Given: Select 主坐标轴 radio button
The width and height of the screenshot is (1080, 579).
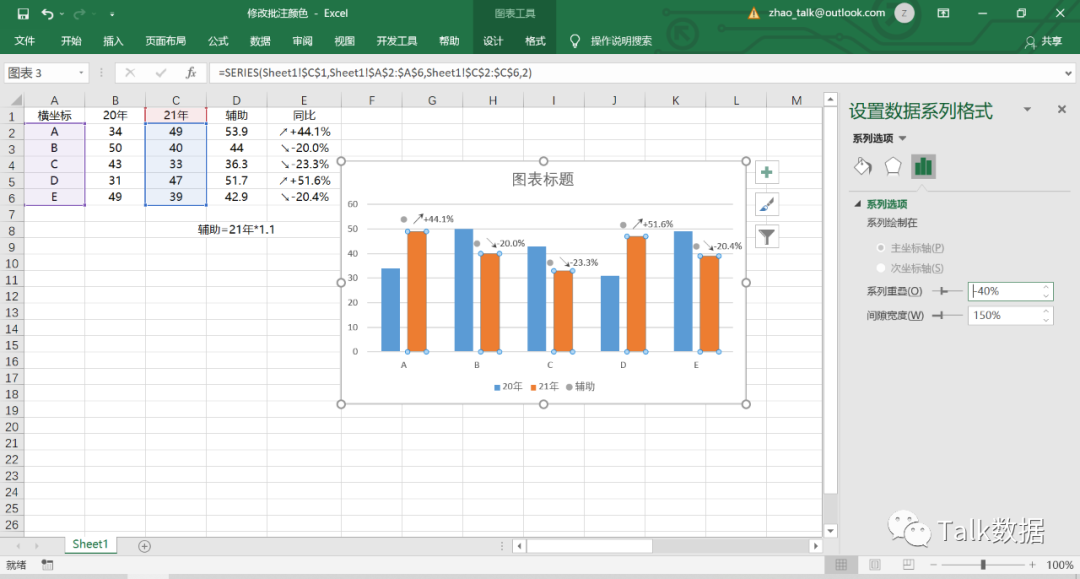Looking at the screenshot, I should [x=881, y=247].
